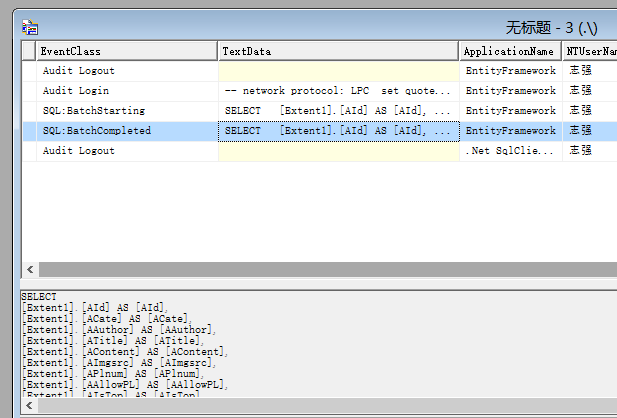Image resolution: width=617 pixels, height=418 pixels.
Task: Click the NTUserName column header
Action: coord(589,51)
